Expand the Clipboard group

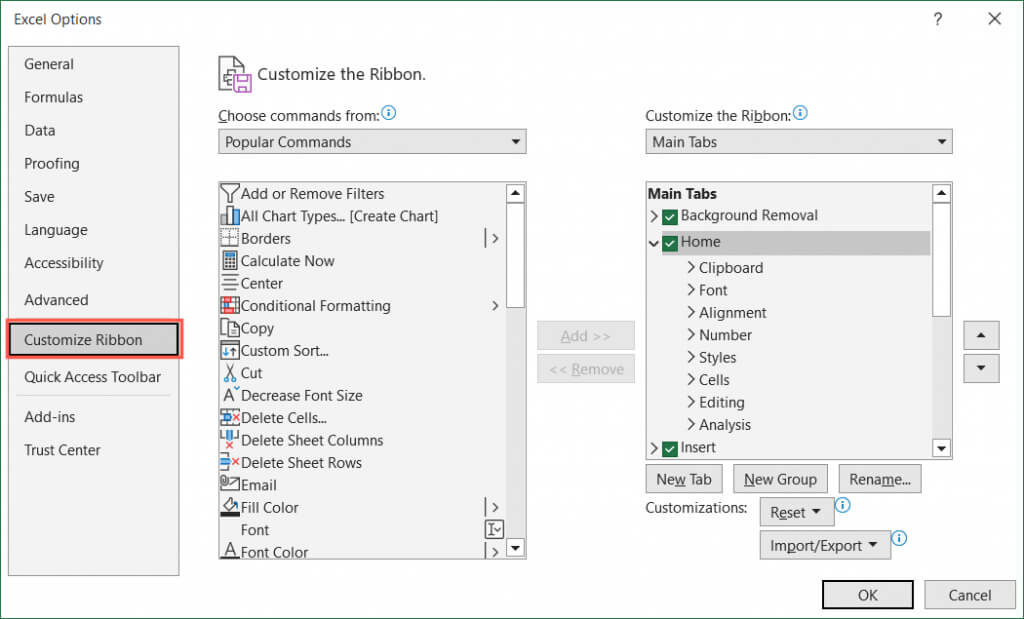coord(691,268)
